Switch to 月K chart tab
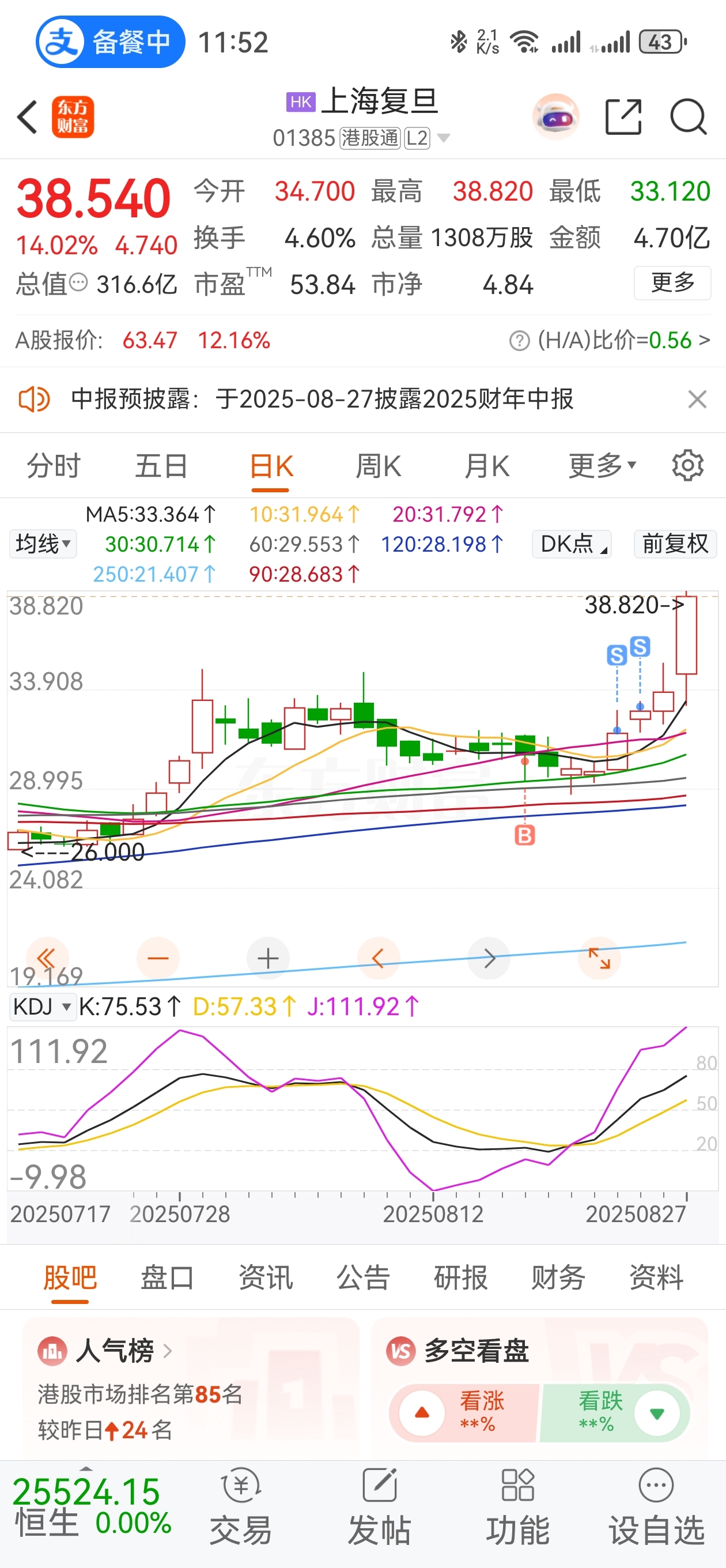This screenshot has width=726, height=1568. click(487, 467)
